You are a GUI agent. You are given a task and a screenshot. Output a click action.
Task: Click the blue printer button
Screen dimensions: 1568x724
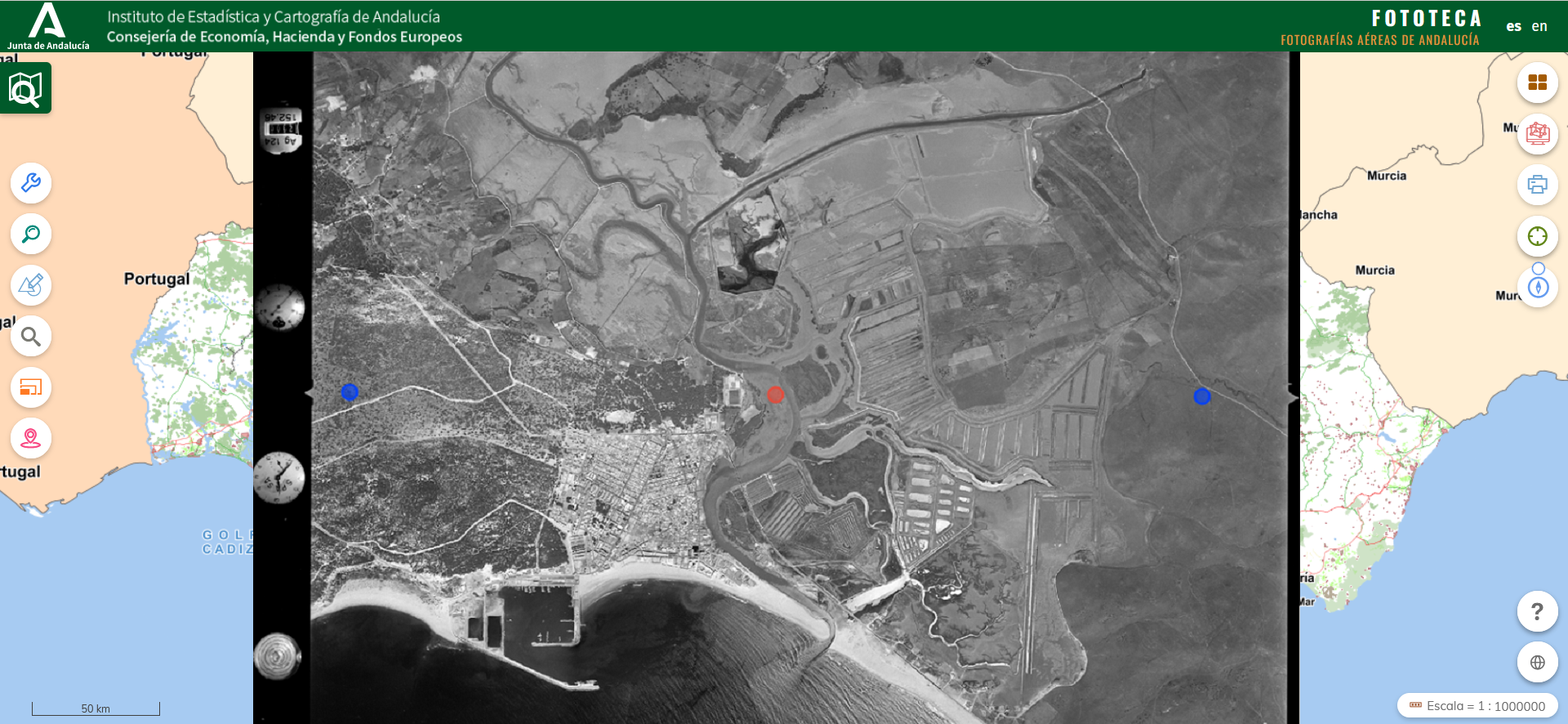(1538, 185)
